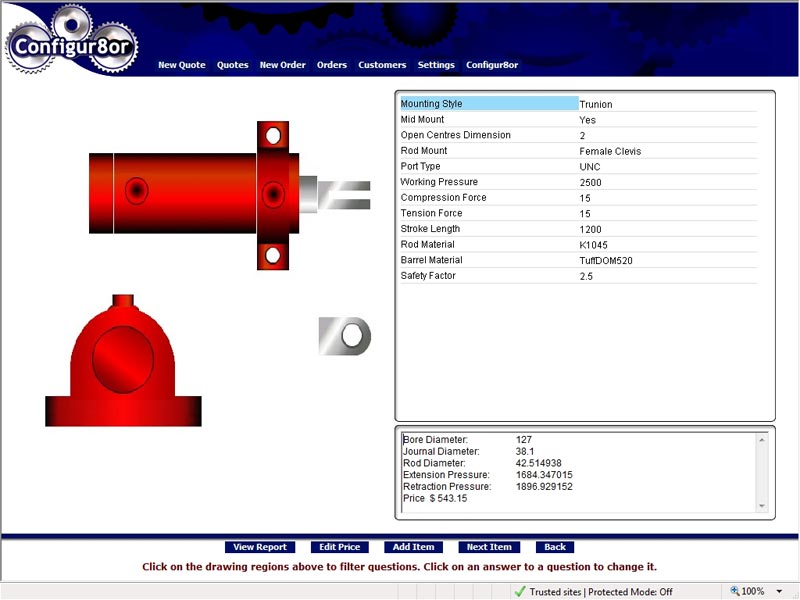The width and height of the screenshot is (800, 600).
Task: Click the zoom magnifier icon in status bar
Action: [x=735, y=591]
